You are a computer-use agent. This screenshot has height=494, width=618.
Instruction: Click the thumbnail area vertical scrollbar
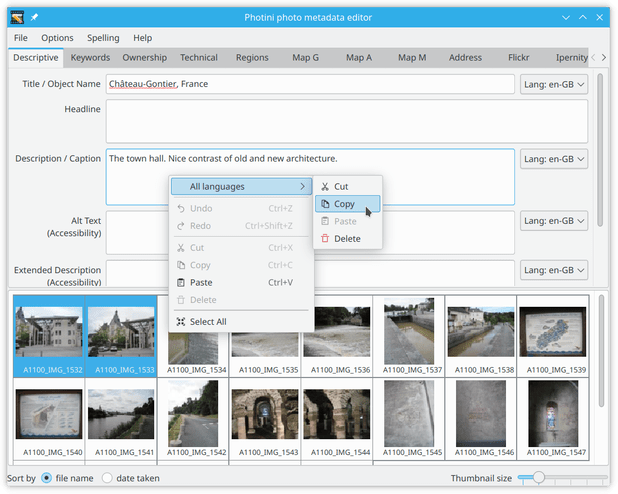(601, 351)
